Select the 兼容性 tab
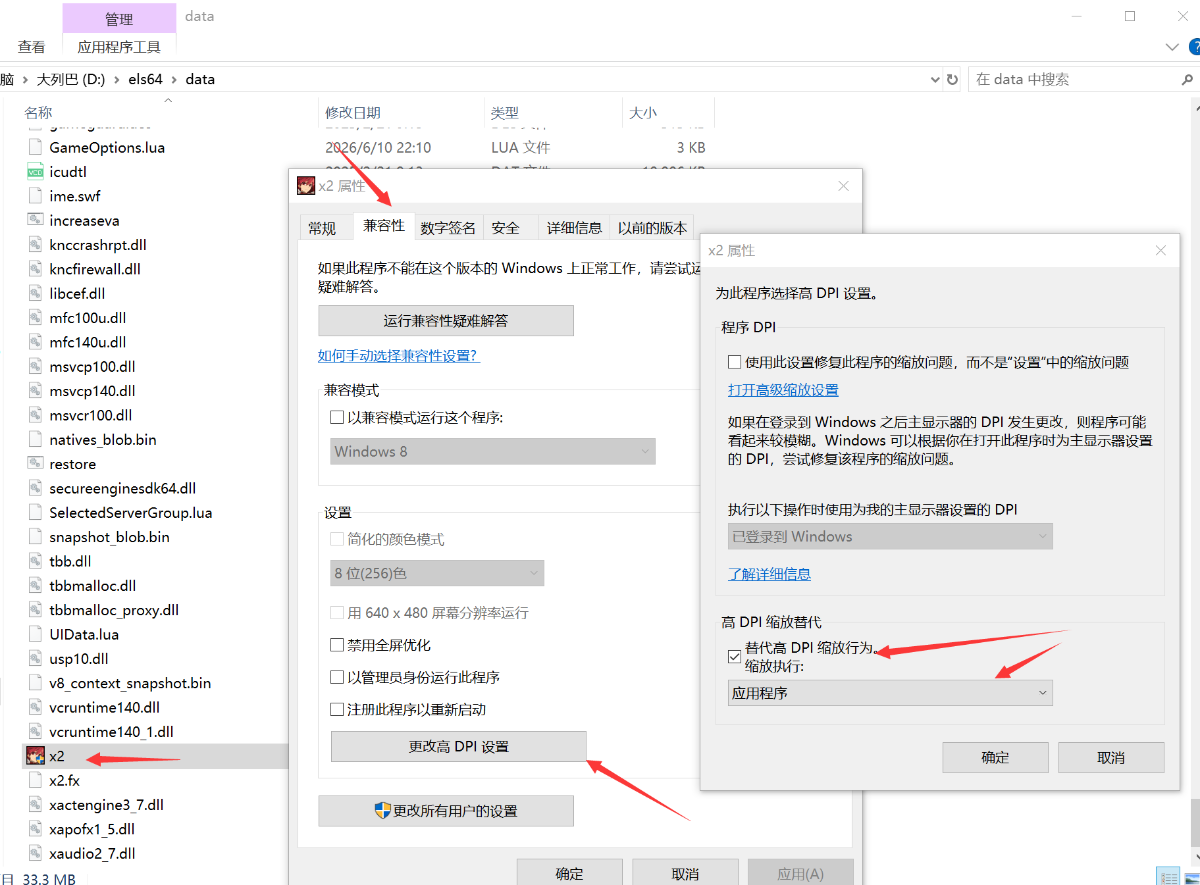 (x=384, y=226)
